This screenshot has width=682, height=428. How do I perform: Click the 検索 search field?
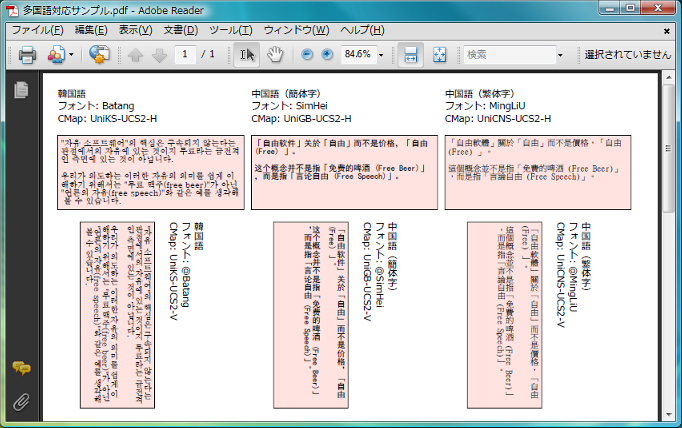point(510,55)
